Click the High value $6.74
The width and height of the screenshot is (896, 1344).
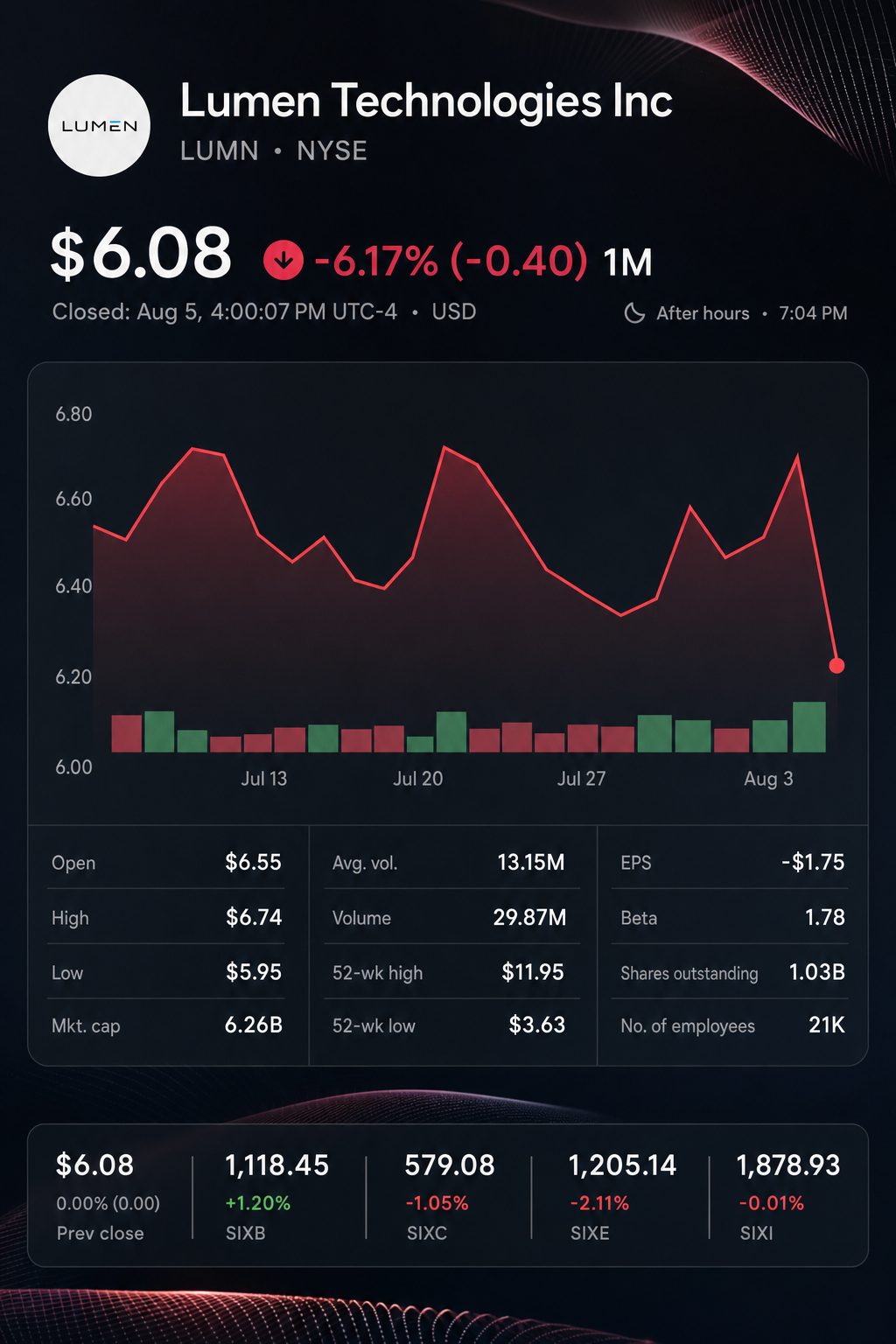coord(254,917)
